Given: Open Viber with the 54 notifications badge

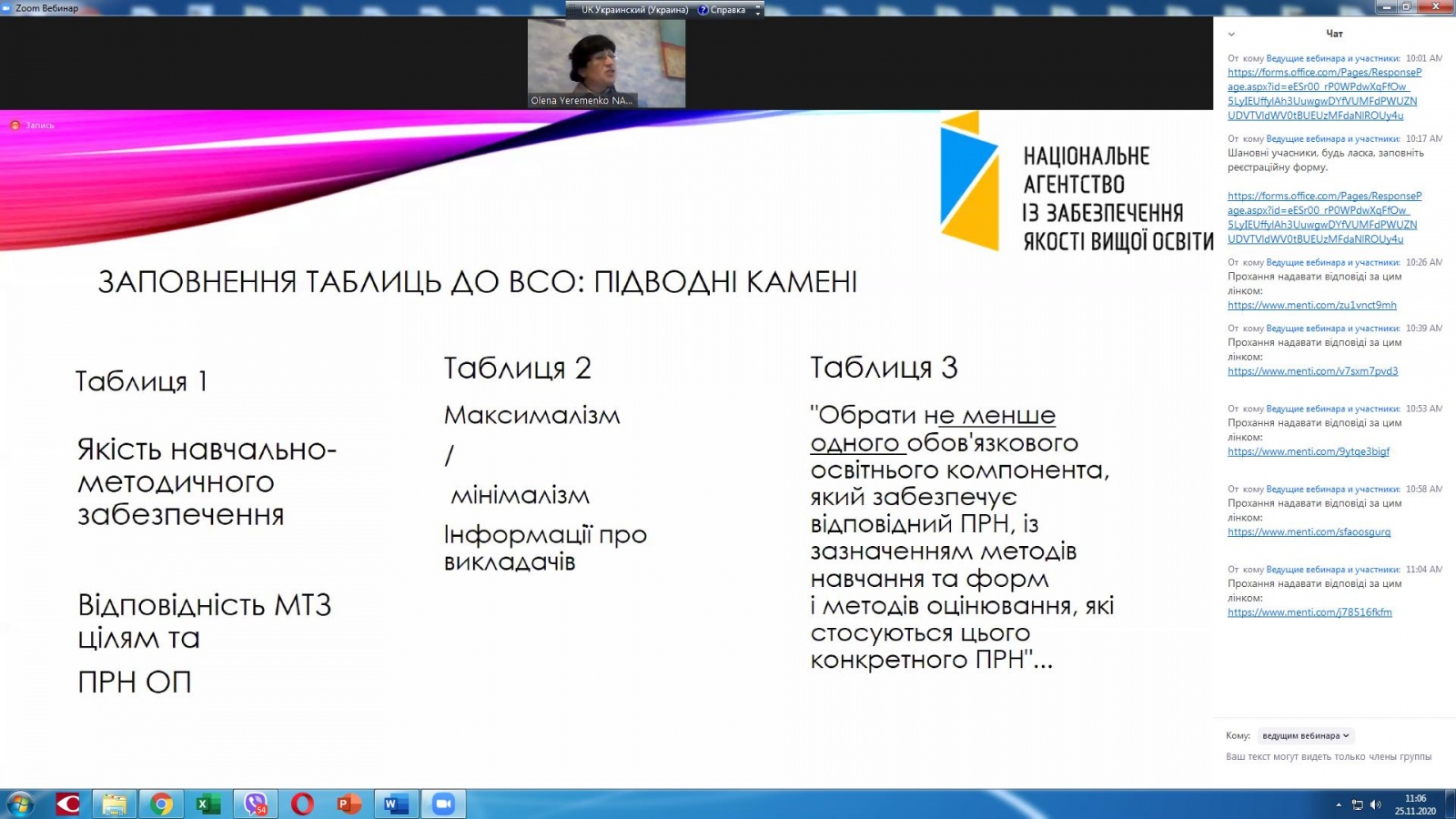Looking at the screenshot, I should (x=256, y=804).
